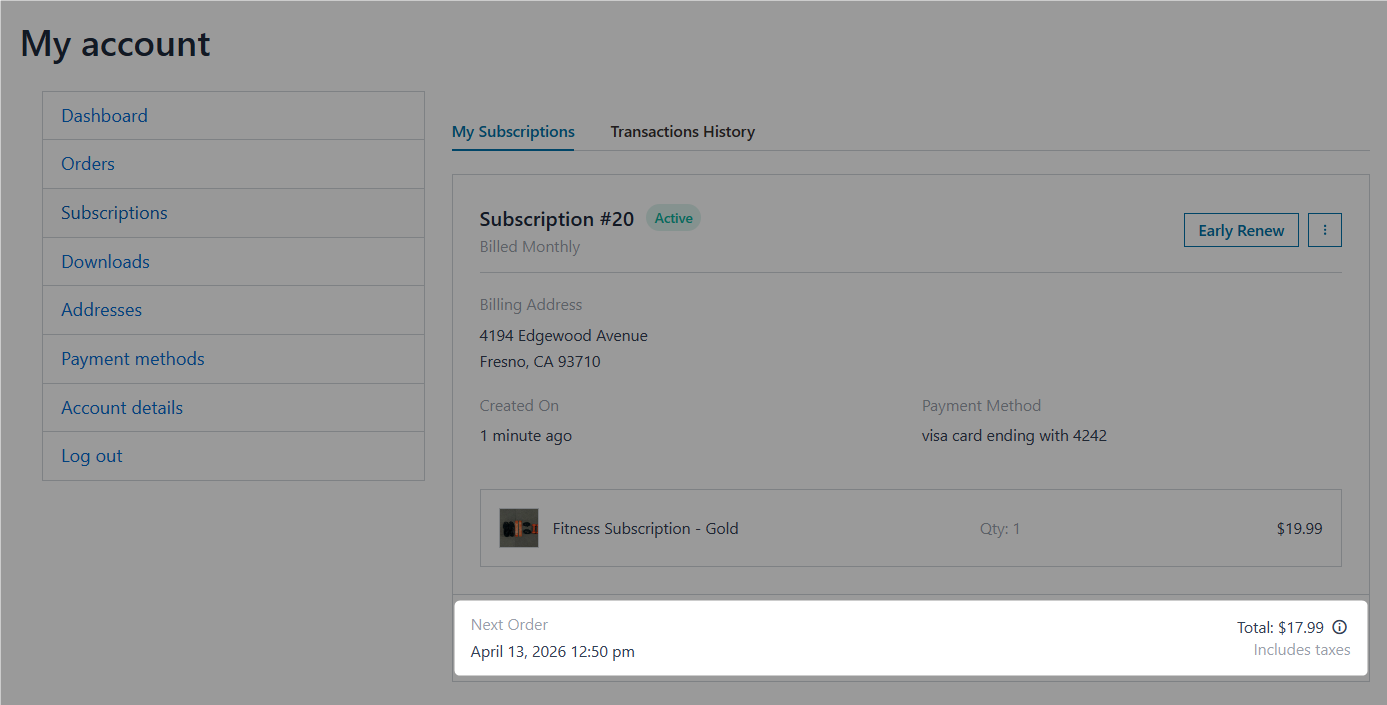Screen dimensions: 1387x705
Task: Open the Subscriptions section
Action: coord(114,212)
